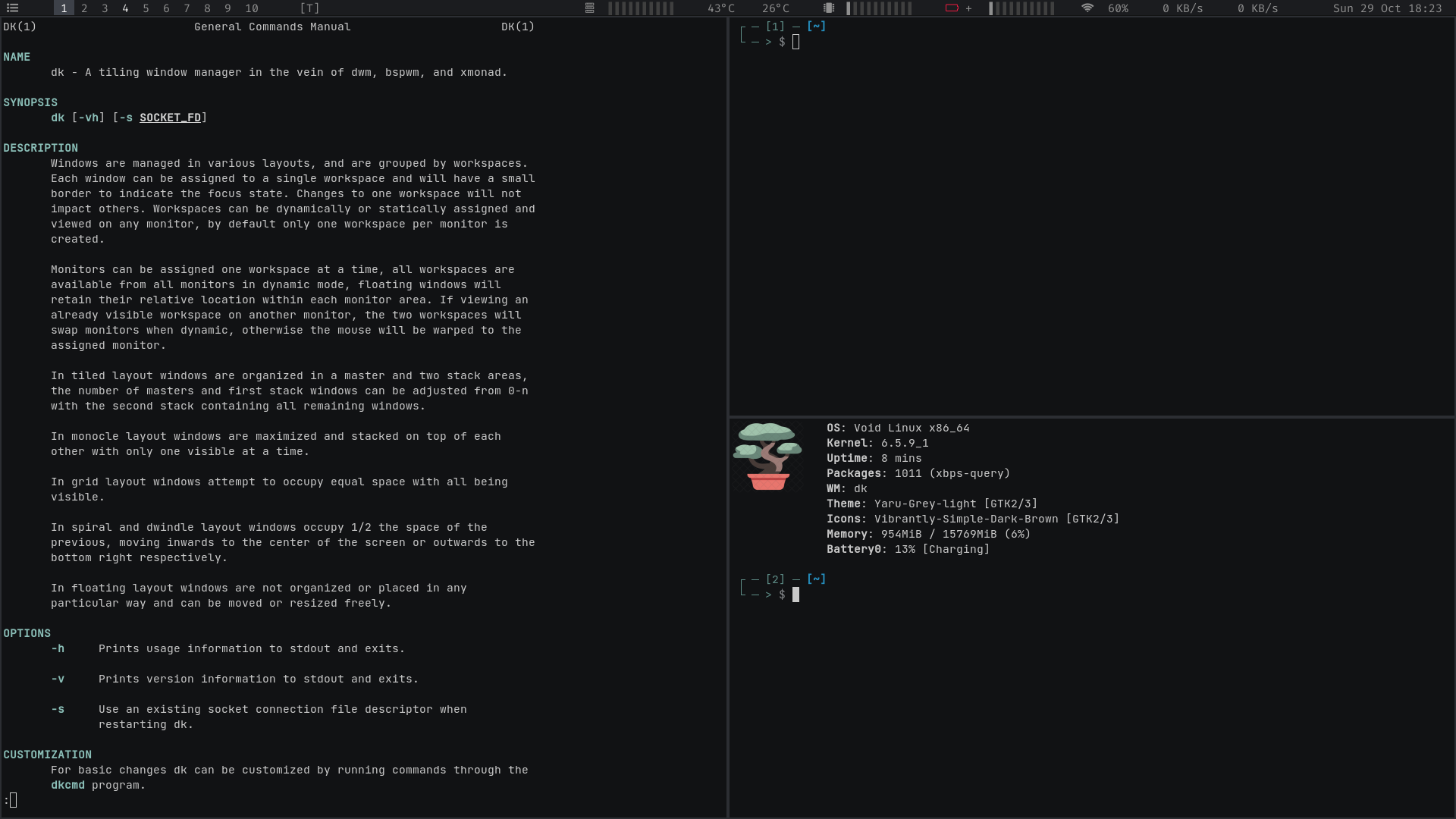Switch to workspace 5
The width and height of the screenshot is (1456, 819).
tap(146, 8)
